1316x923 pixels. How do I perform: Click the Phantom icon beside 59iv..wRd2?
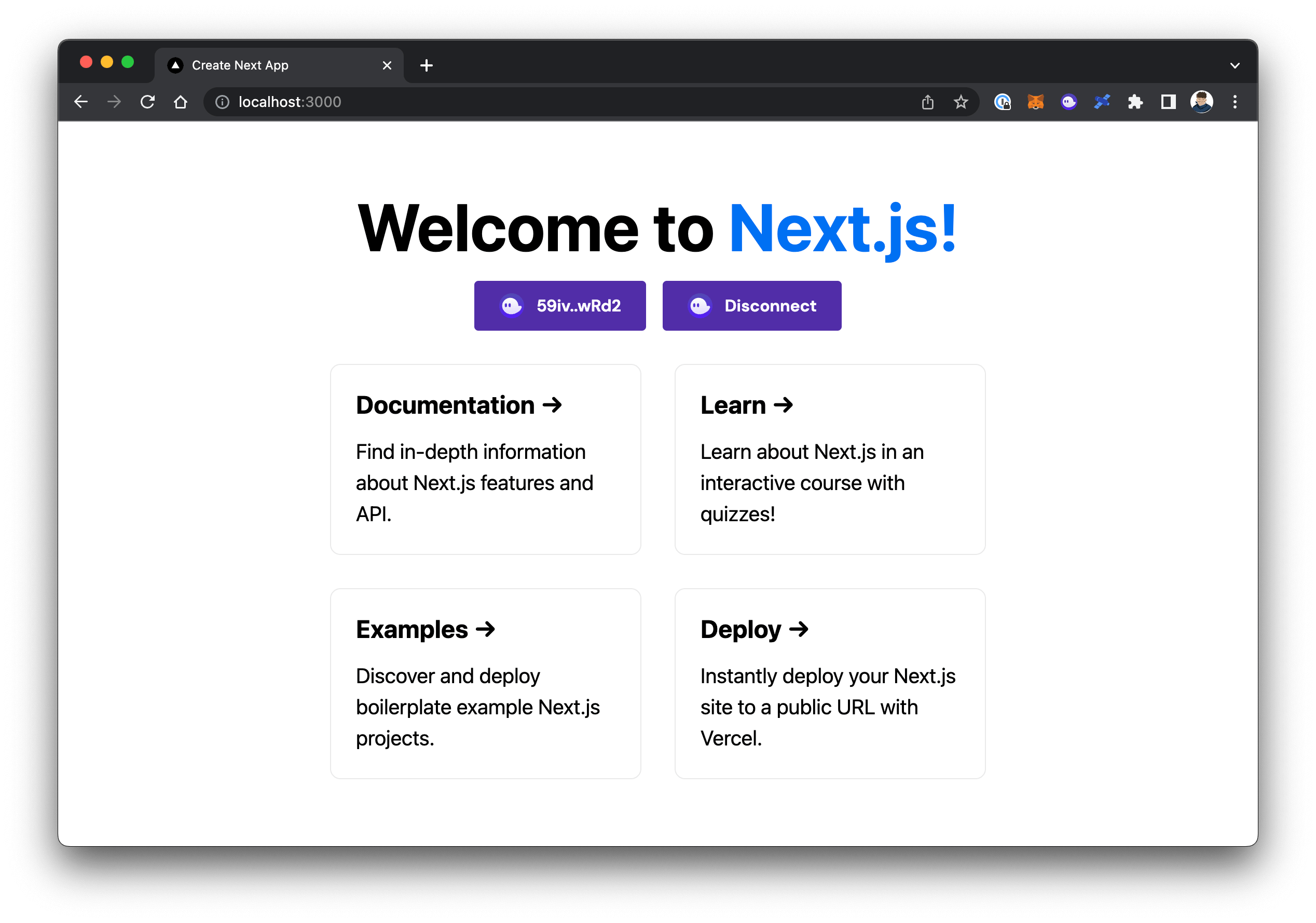point(512,306)
